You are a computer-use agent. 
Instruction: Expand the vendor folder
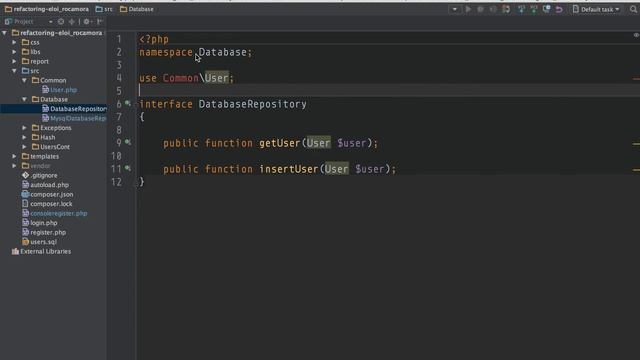[14, 166]
